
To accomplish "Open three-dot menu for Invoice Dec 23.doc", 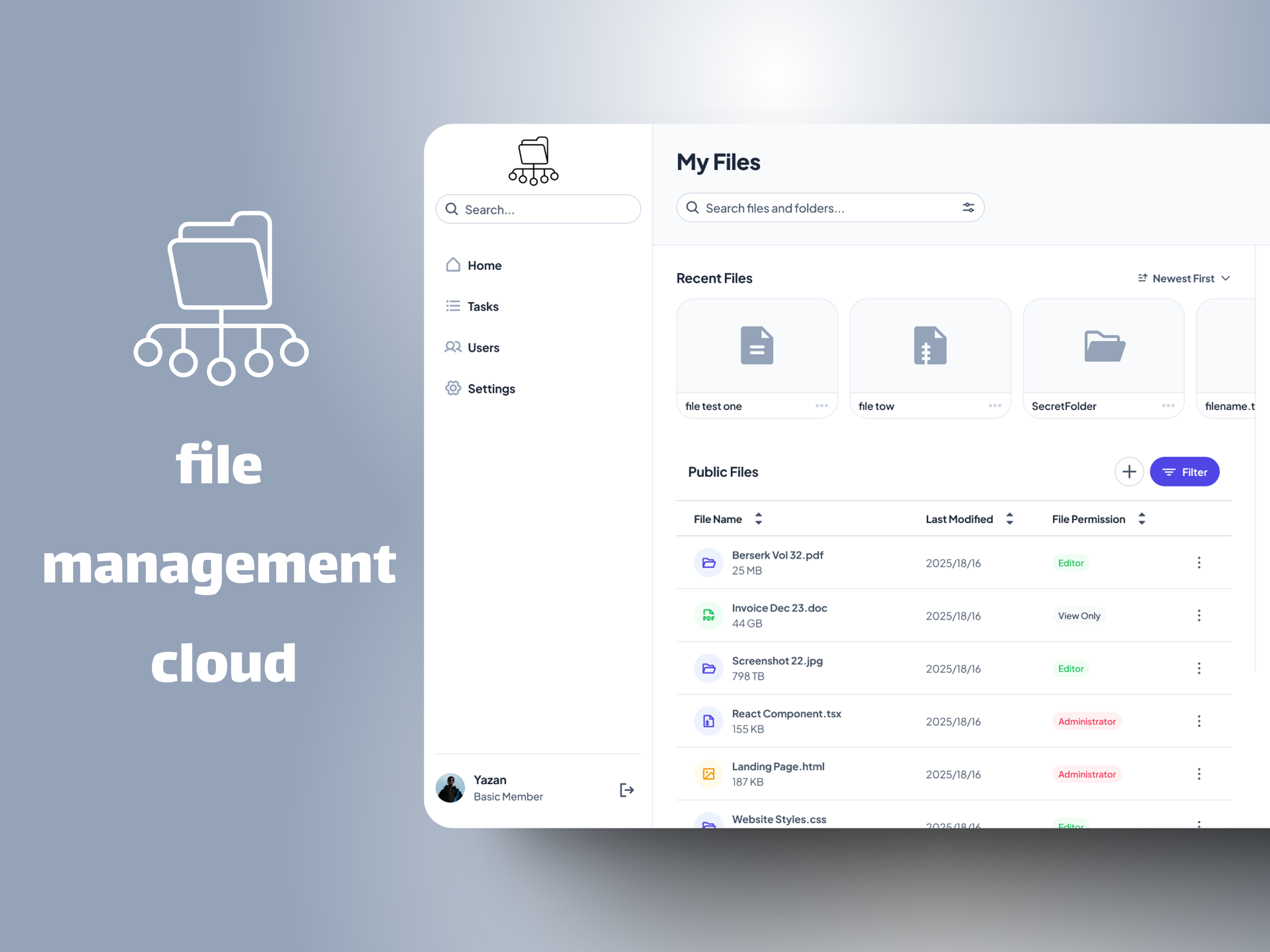I will pos(1198,615).
